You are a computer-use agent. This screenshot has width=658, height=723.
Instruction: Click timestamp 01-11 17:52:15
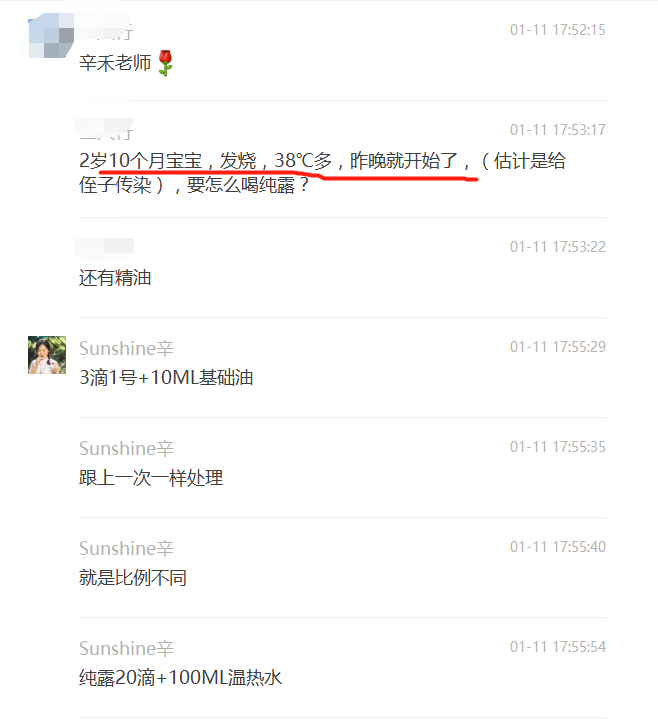point(557,30)
